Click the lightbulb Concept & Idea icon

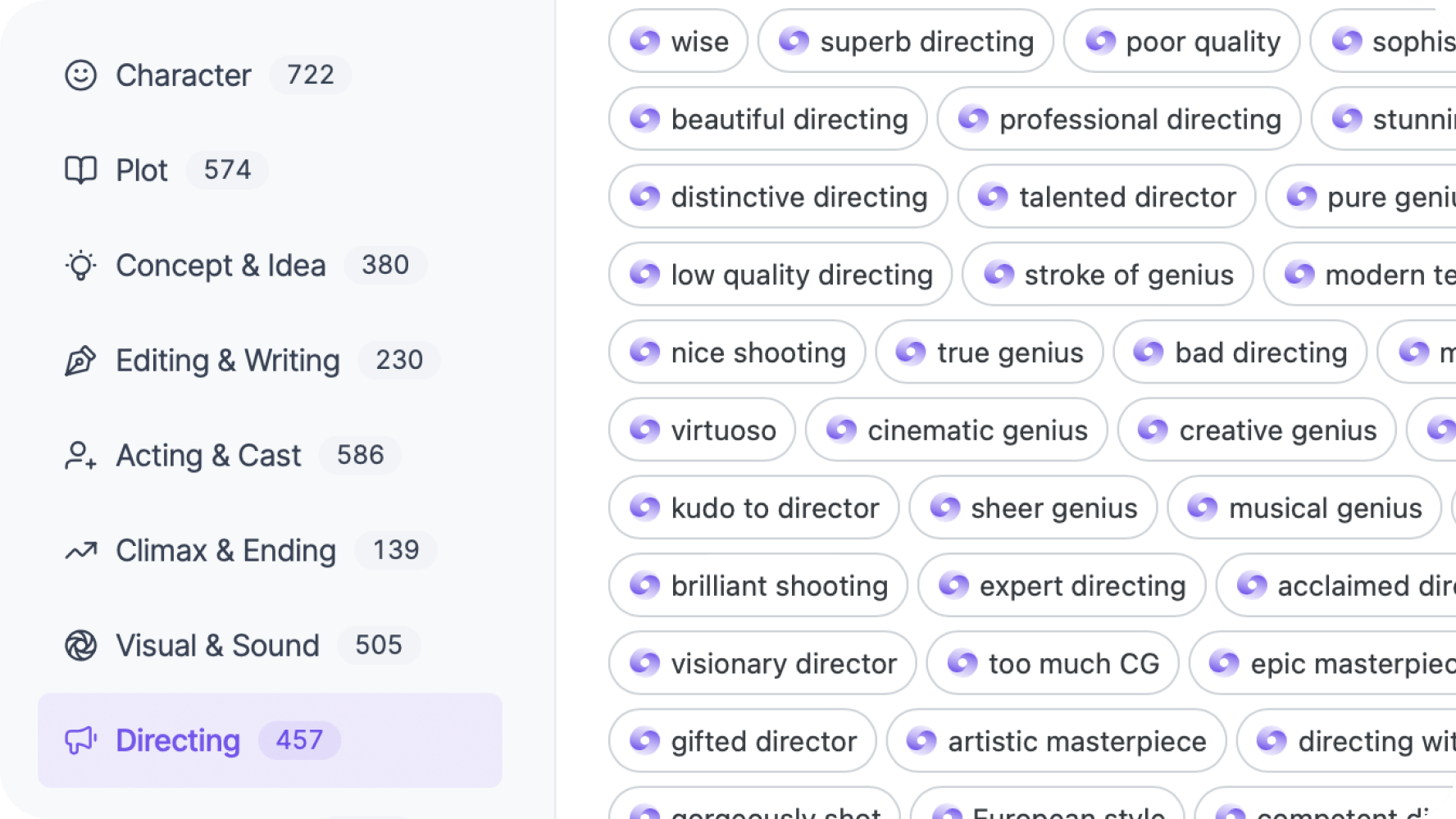click(x=80, y=266)
